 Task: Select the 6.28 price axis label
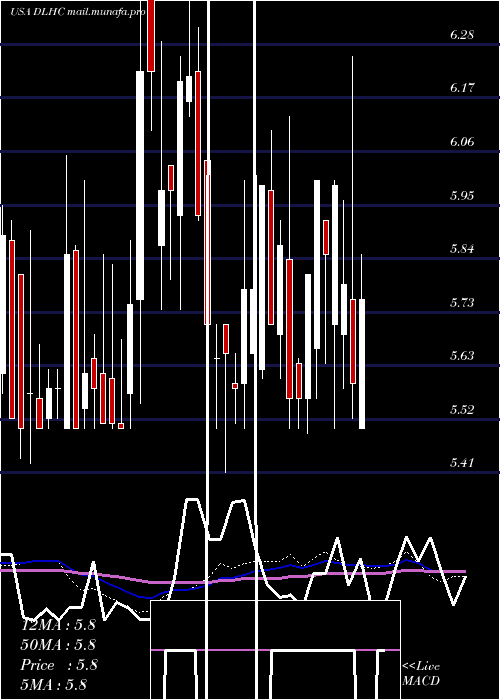coord(462,34)
